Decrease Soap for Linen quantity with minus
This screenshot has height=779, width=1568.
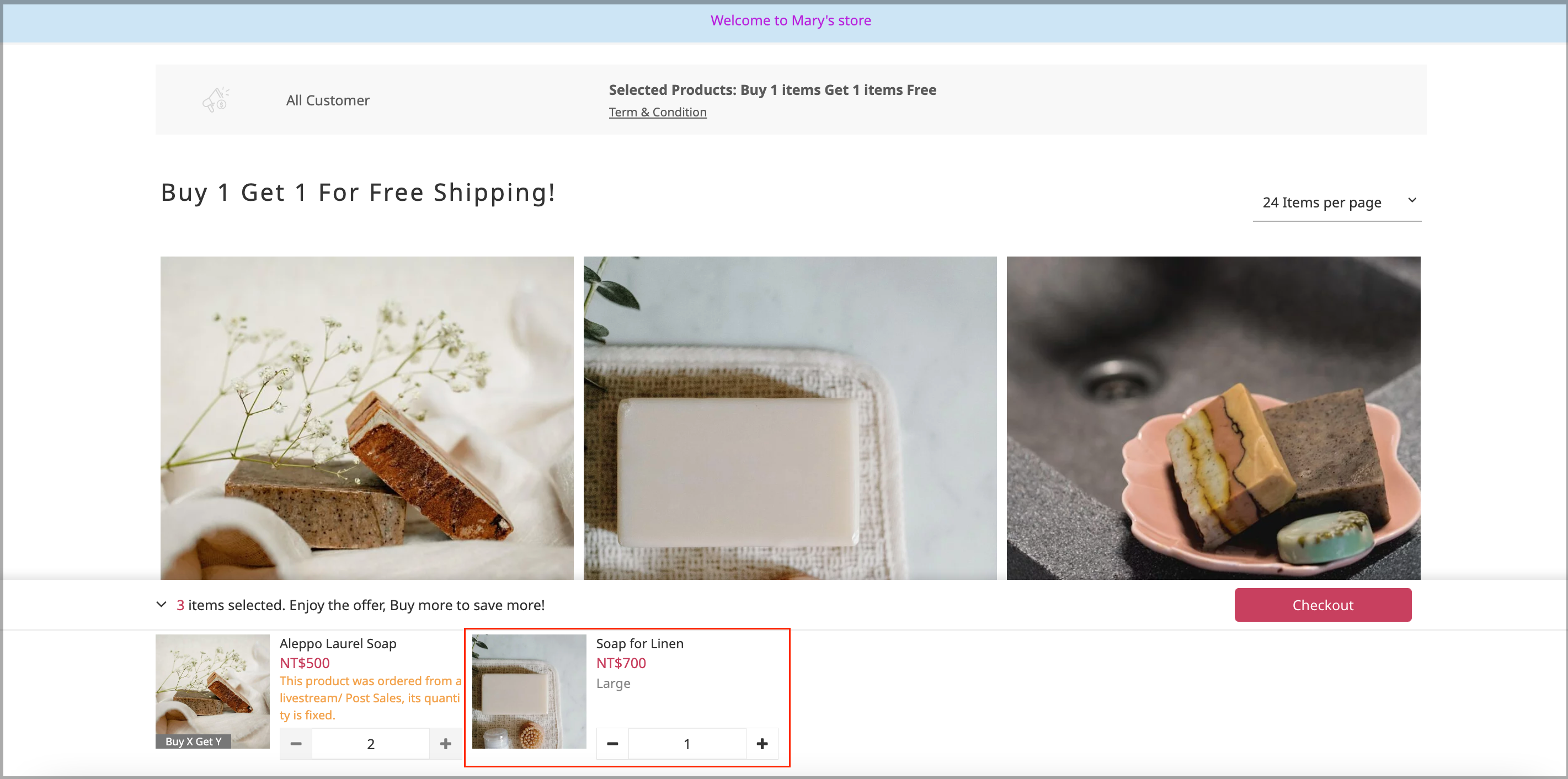[x=612, y=743]
